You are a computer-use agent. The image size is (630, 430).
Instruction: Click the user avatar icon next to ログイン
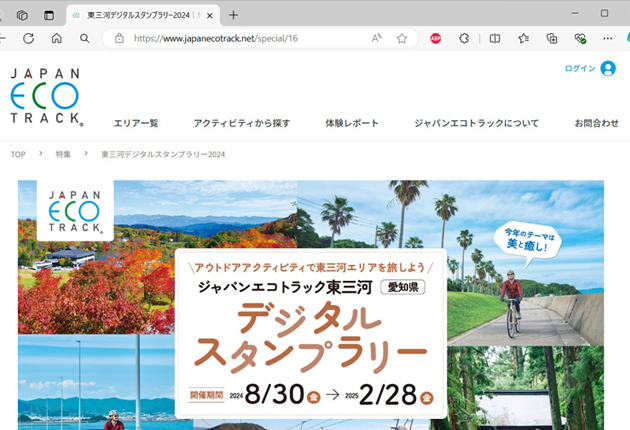coord(608,68)
